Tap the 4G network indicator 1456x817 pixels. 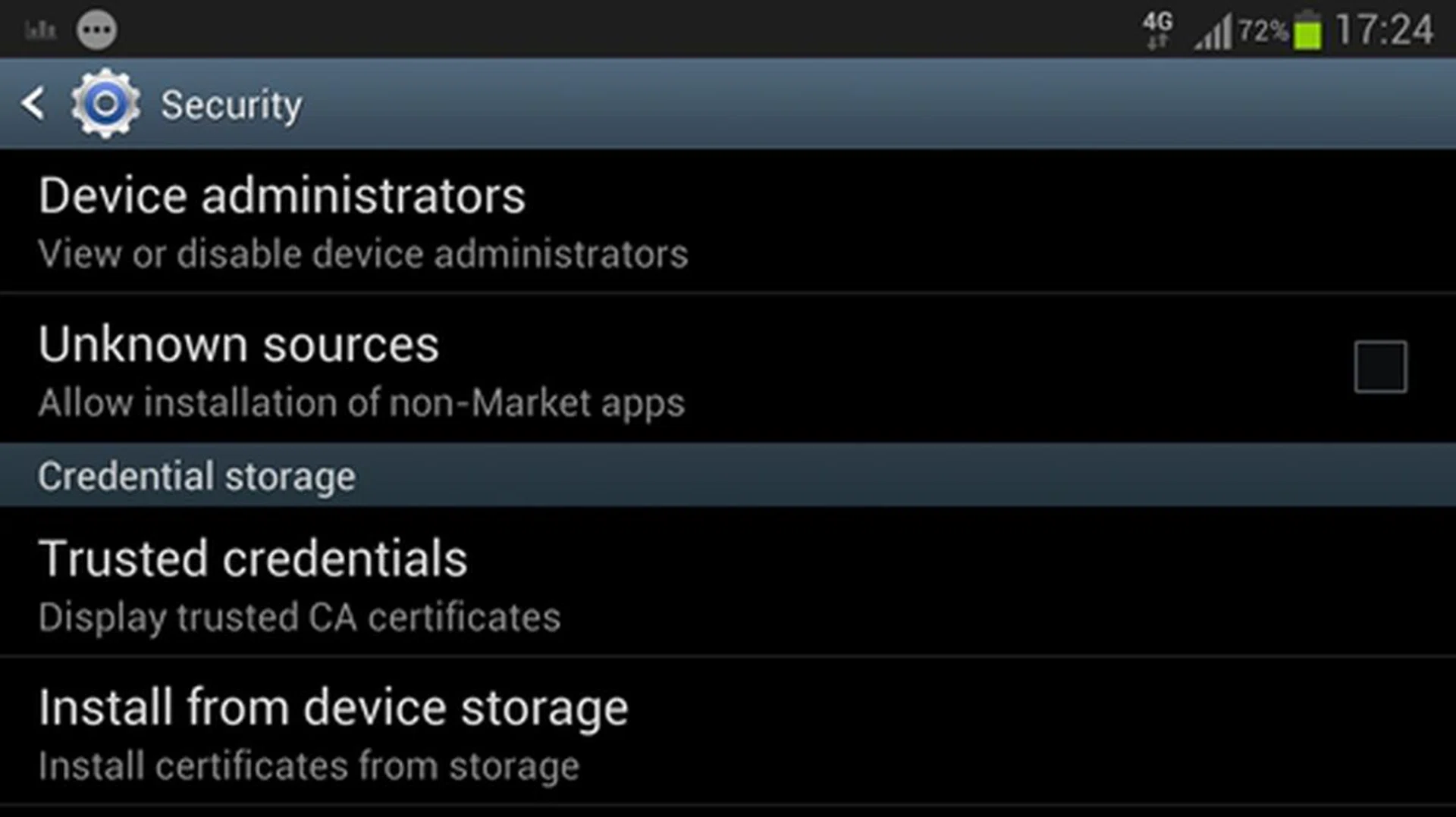point(1157,30)
